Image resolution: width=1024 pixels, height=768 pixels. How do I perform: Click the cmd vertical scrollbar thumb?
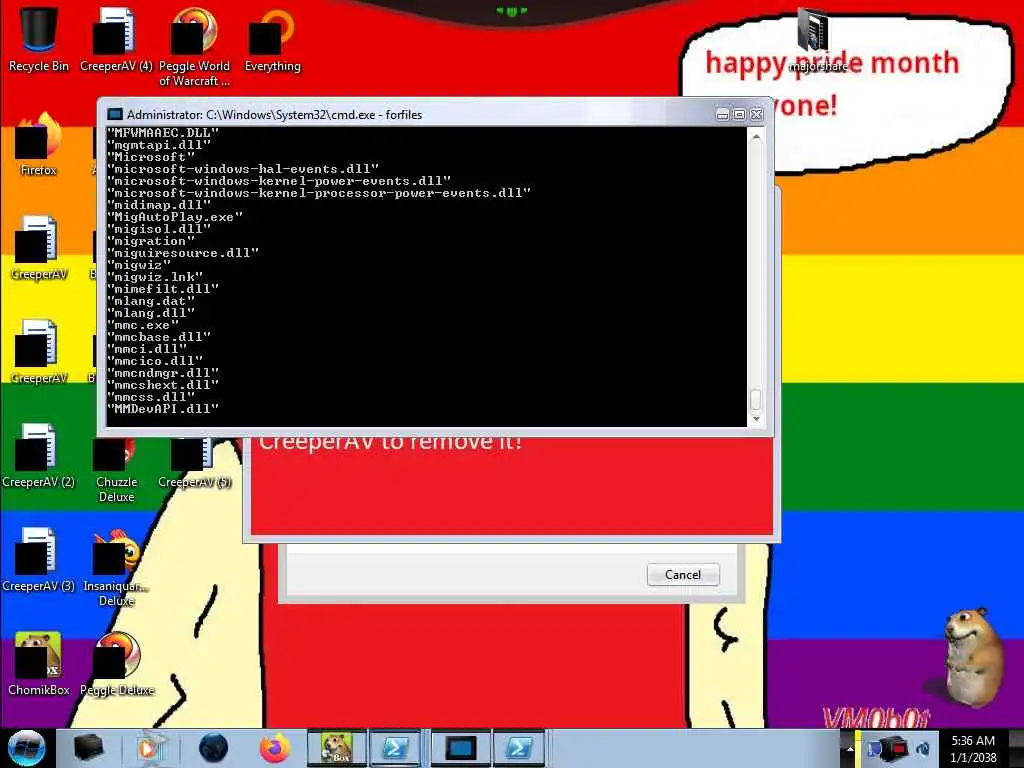(756, 399)
